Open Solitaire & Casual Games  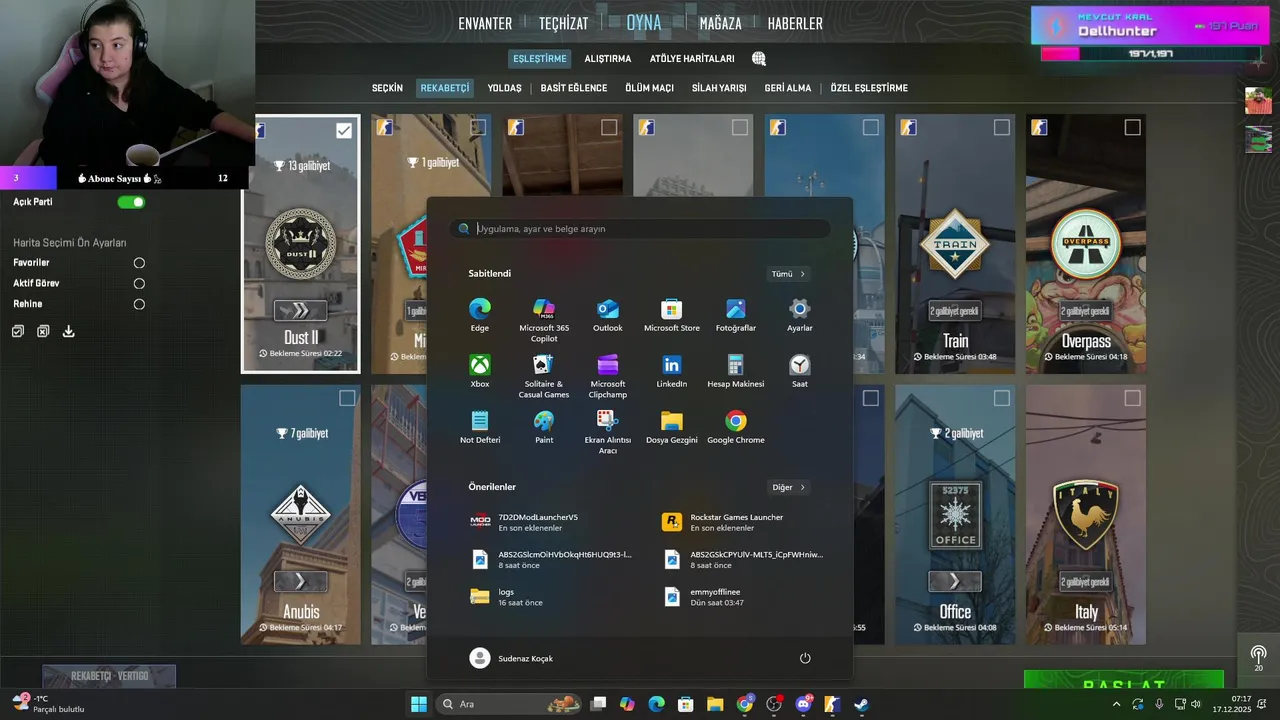(x=544, y=376)
